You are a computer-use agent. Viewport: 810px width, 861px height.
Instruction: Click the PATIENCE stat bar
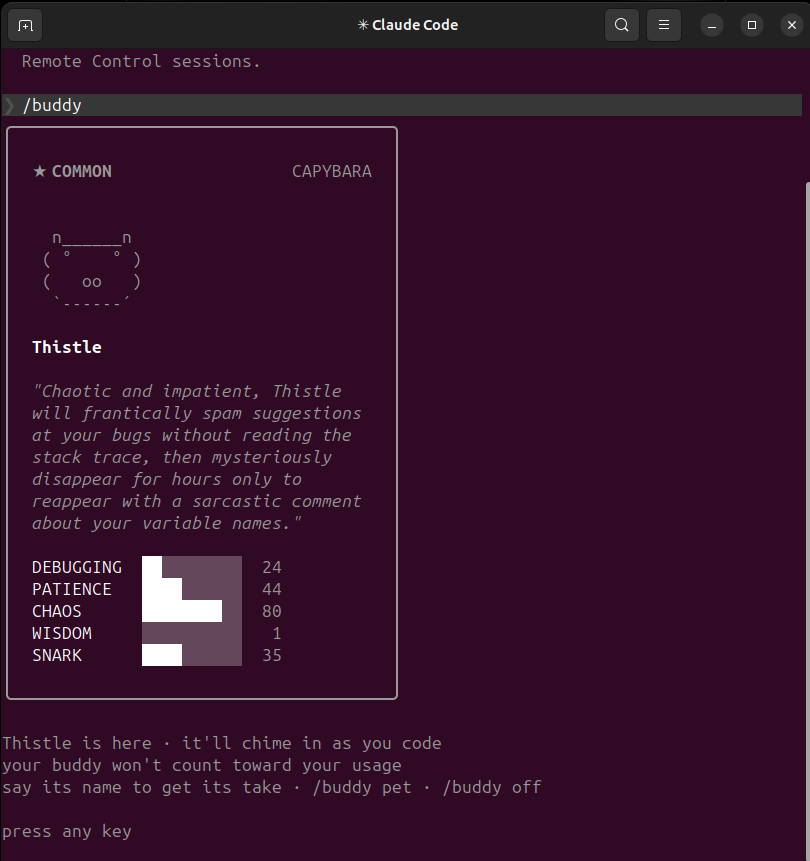(192, 589)
